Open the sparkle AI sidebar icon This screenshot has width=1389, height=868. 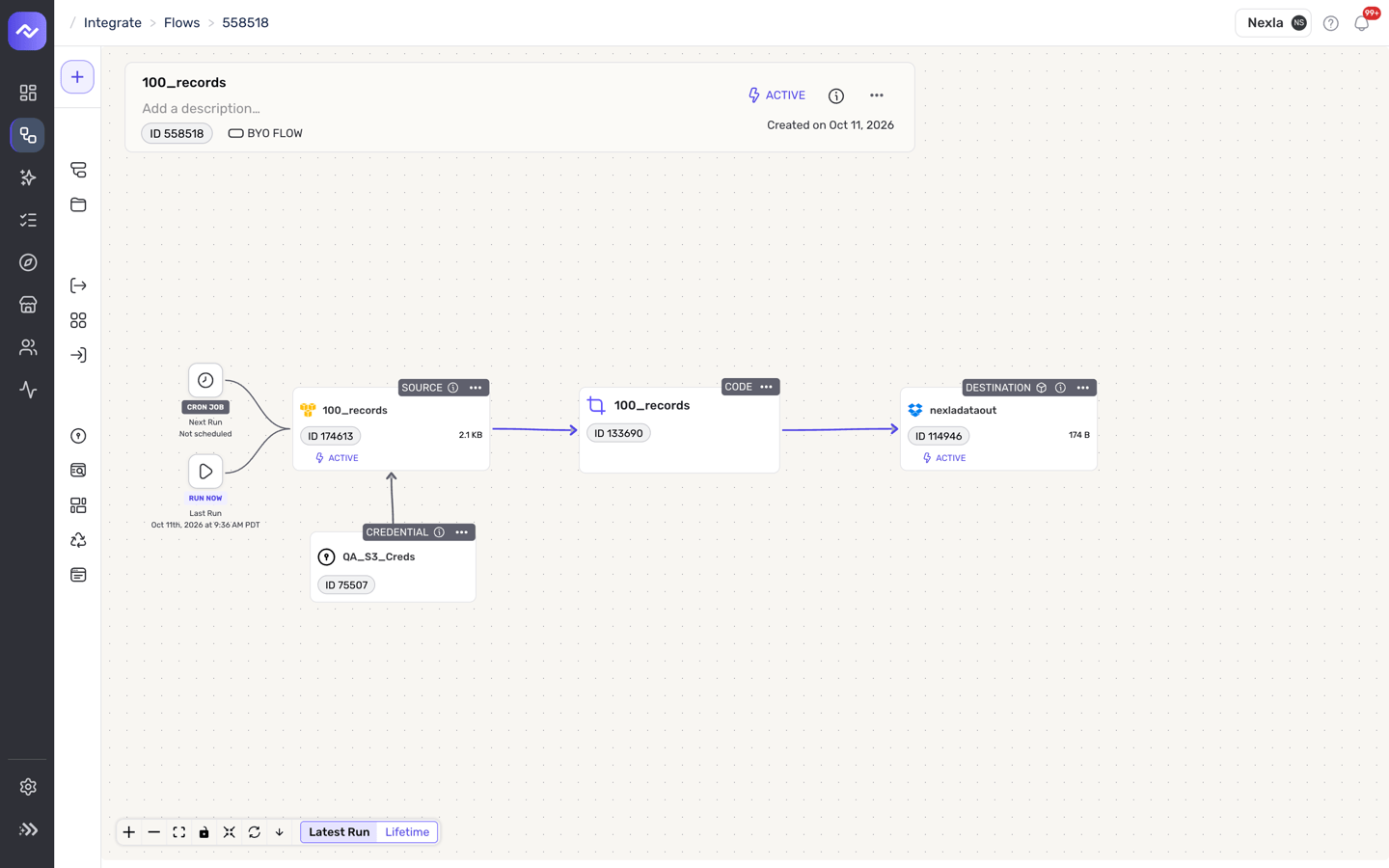[28, 177]
